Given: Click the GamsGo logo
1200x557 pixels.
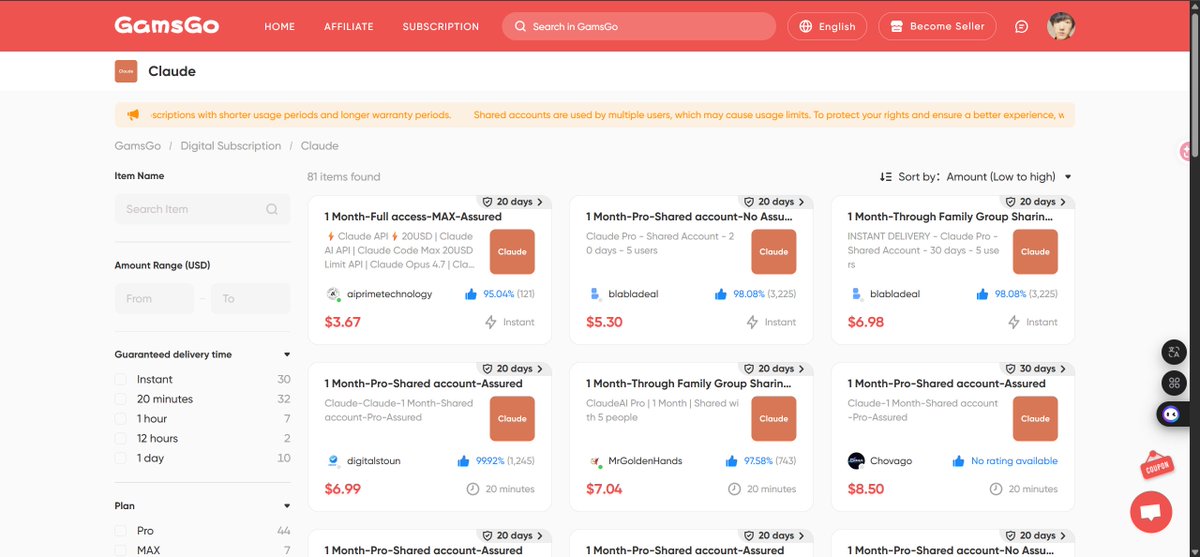Looking at the screenshot, I should click(168, 26).
